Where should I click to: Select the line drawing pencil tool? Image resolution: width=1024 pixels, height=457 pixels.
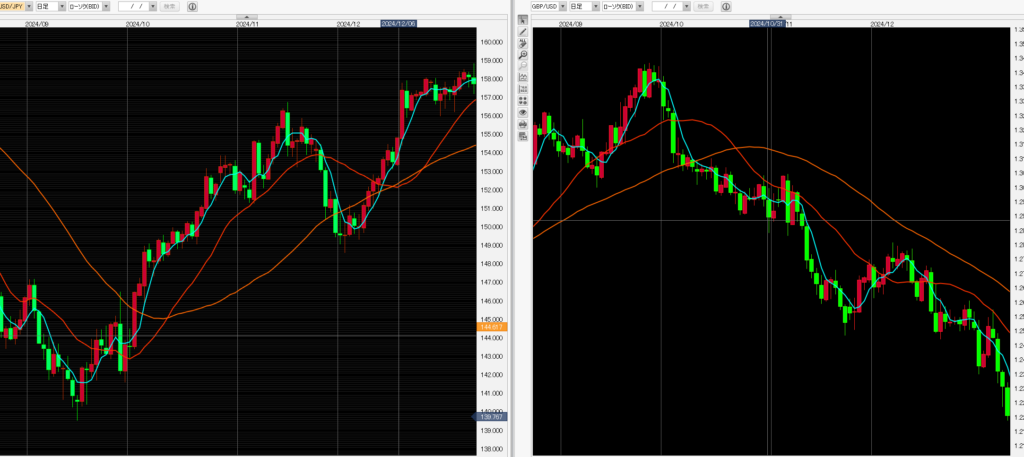[x=522, y=33]
